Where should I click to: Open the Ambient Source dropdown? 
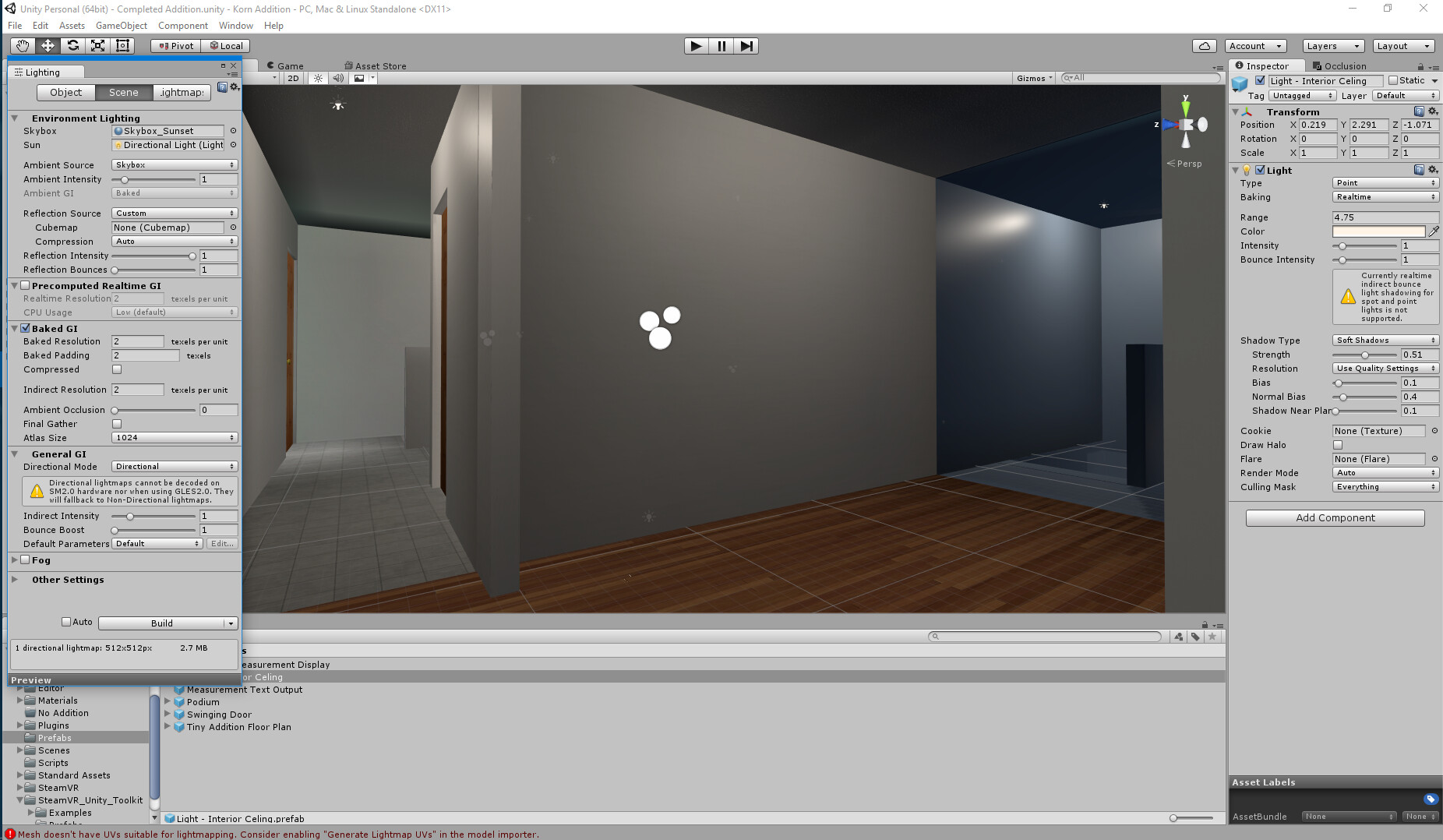coord(173,164)
